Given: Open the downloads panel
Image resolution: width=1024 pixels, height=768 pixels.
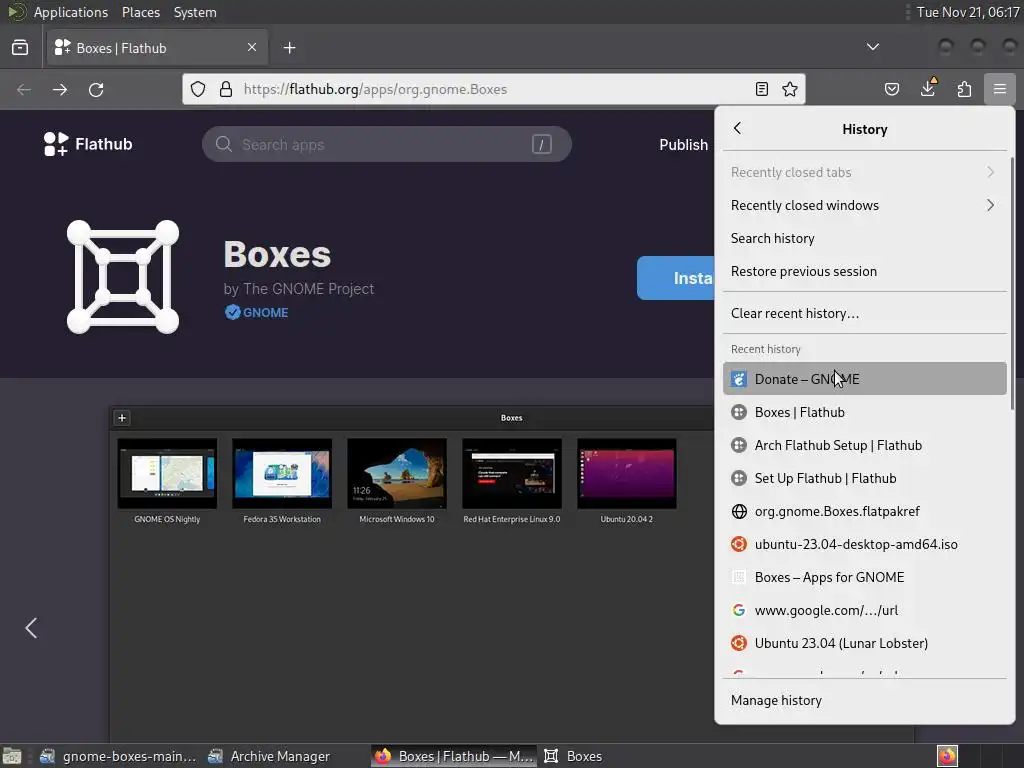Looking at the screenshot, I should point(928,89).
